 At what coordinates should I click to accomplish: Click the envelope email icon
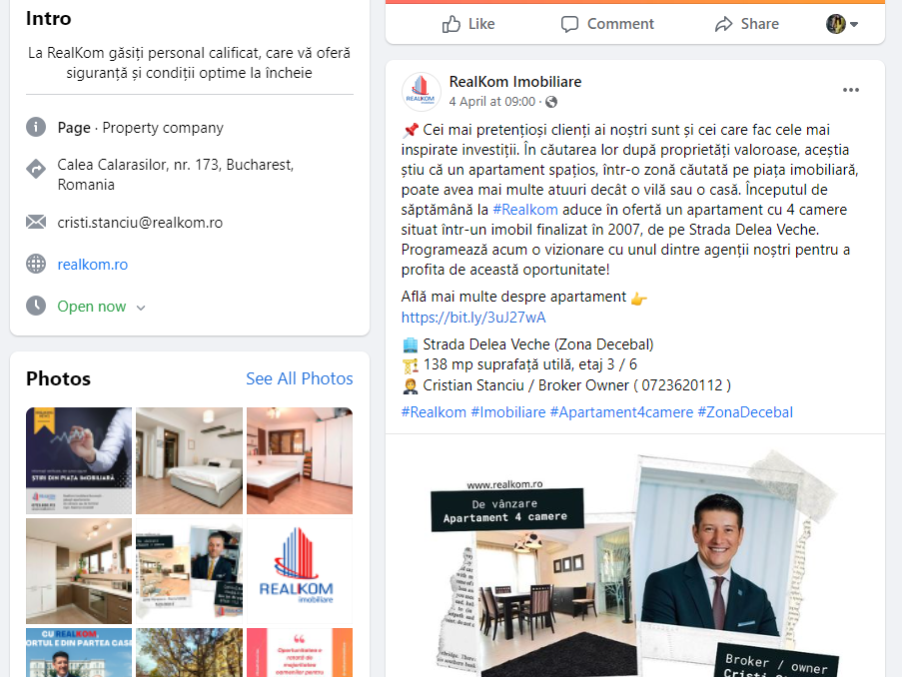[x=36, y=222]
